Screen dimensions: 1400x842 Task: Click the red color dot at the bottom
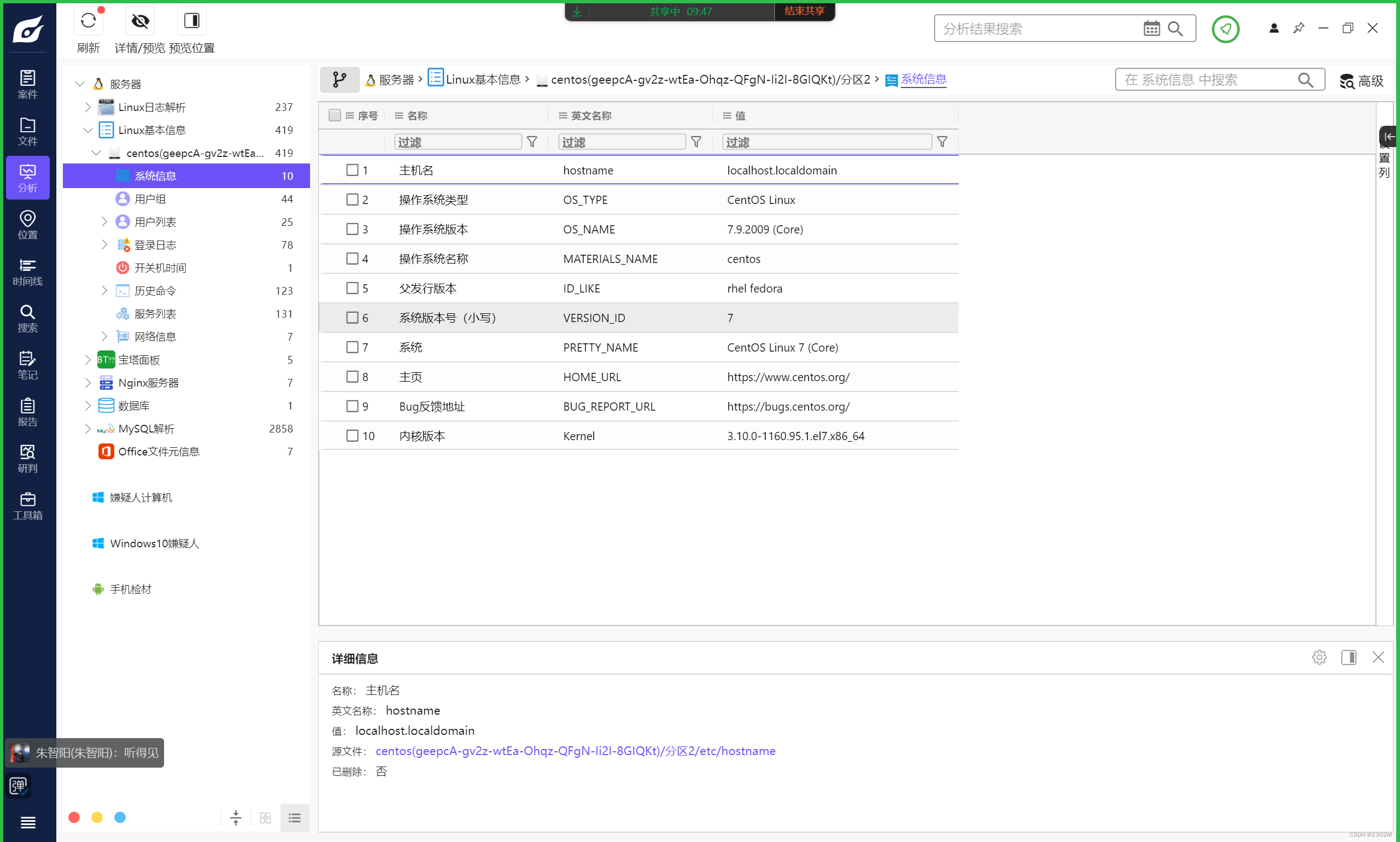pyautogui.click(x=74, y=817)
